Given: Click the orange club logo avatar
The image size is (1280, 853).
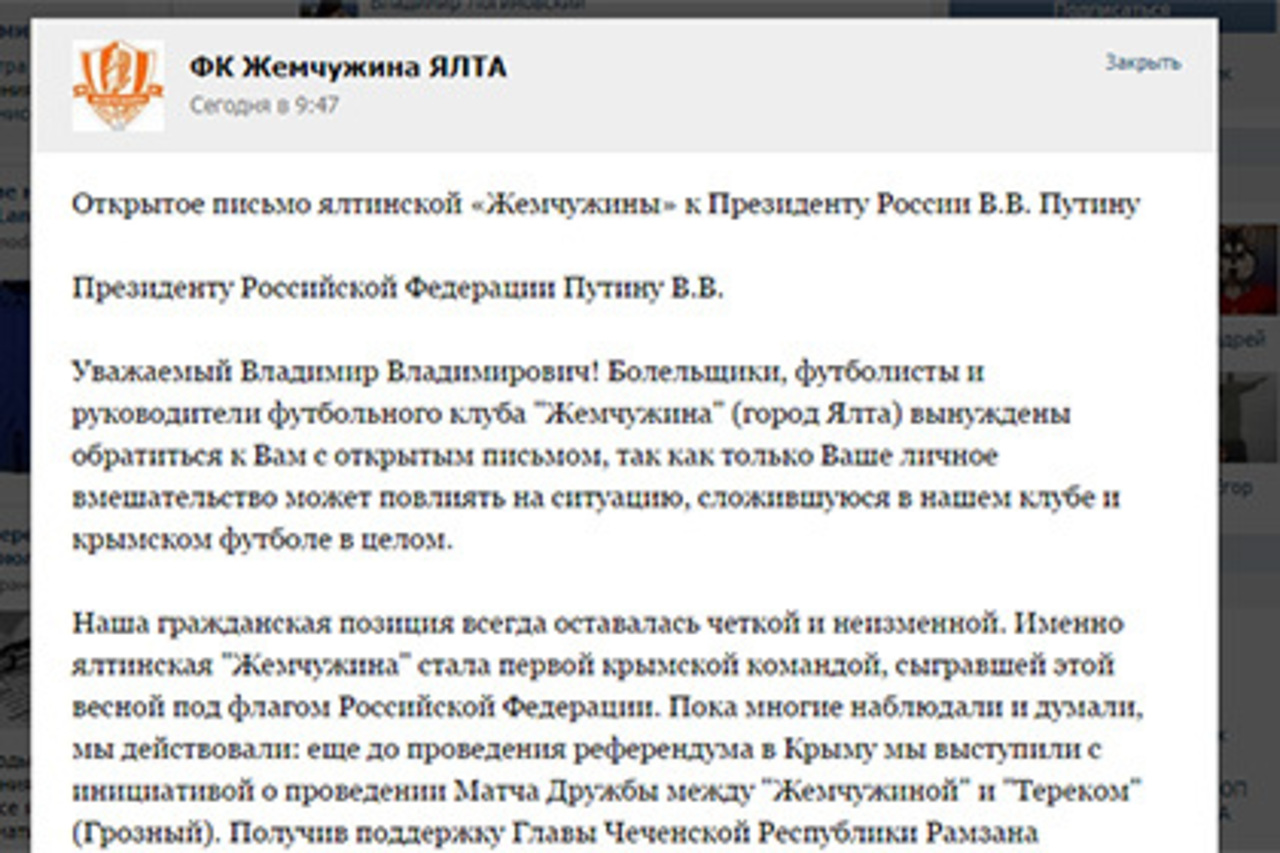Looking at the screenshot, I should click(118, 85).
